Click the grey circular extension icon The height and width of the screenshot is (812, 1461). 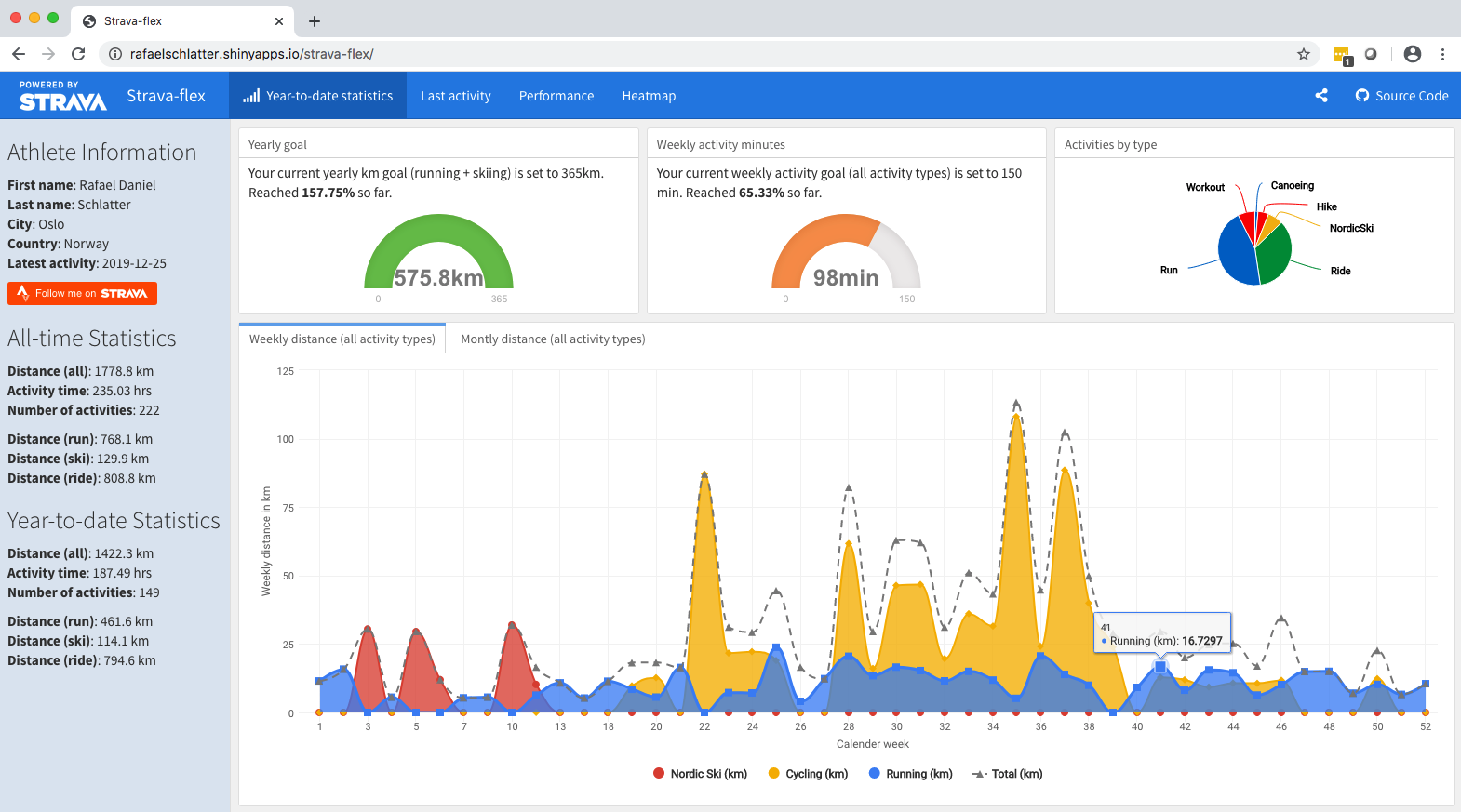click(x=1371, y=54)
